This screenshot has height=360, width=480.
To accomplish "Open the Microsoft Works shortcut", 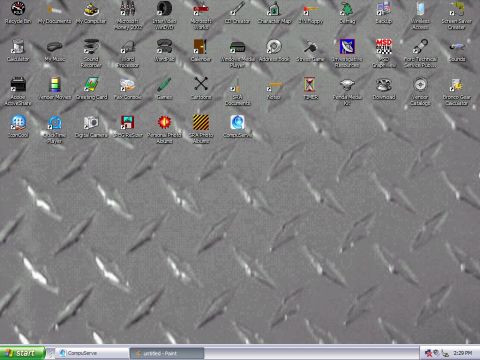I will [x=201, y=9].
